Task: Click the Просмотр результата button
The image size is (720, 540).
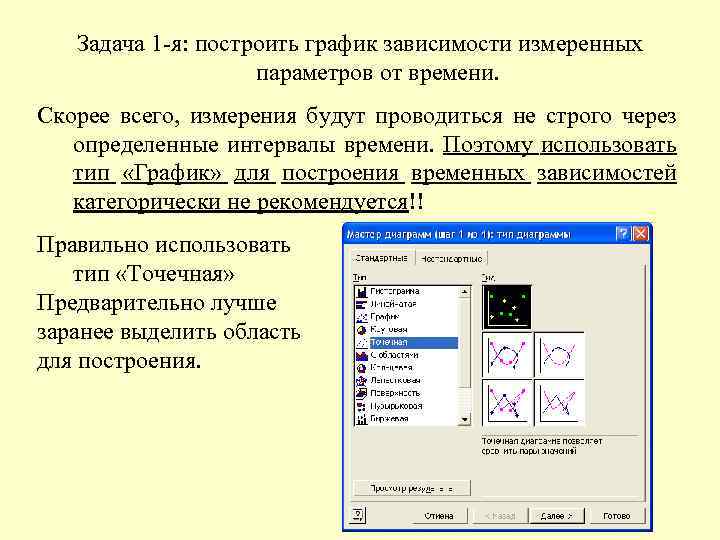Action: (x=412, y=488)
